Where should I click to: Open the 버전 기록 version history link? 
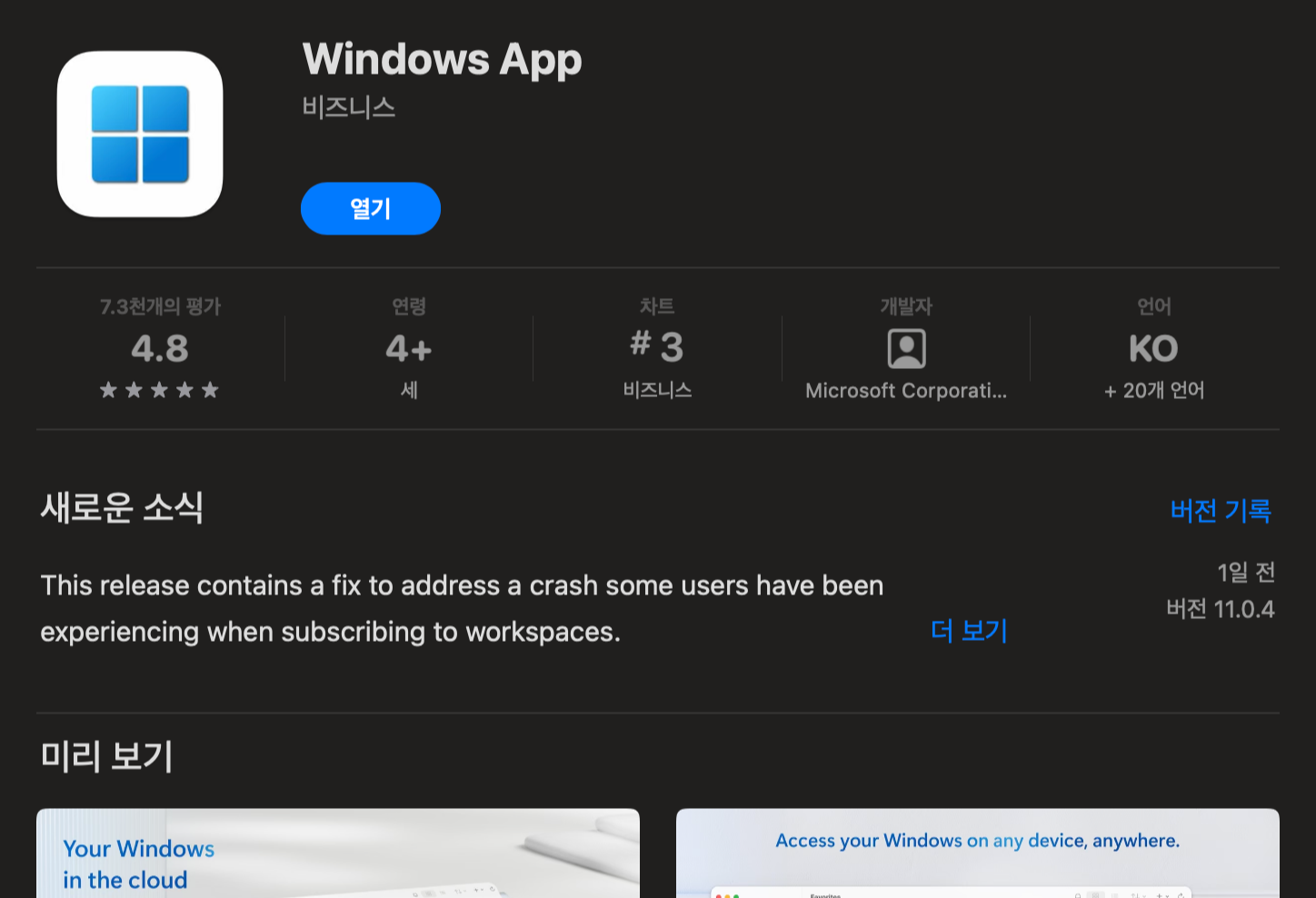1221,510
